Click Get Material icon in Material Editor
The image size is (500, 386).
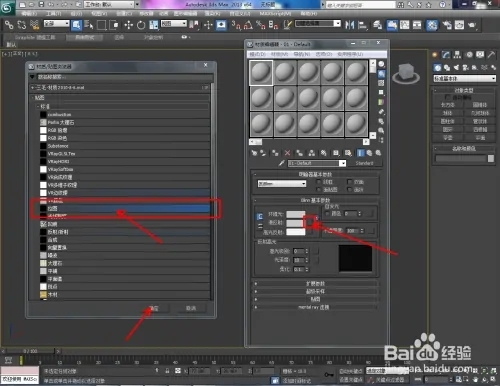[254, 153]
